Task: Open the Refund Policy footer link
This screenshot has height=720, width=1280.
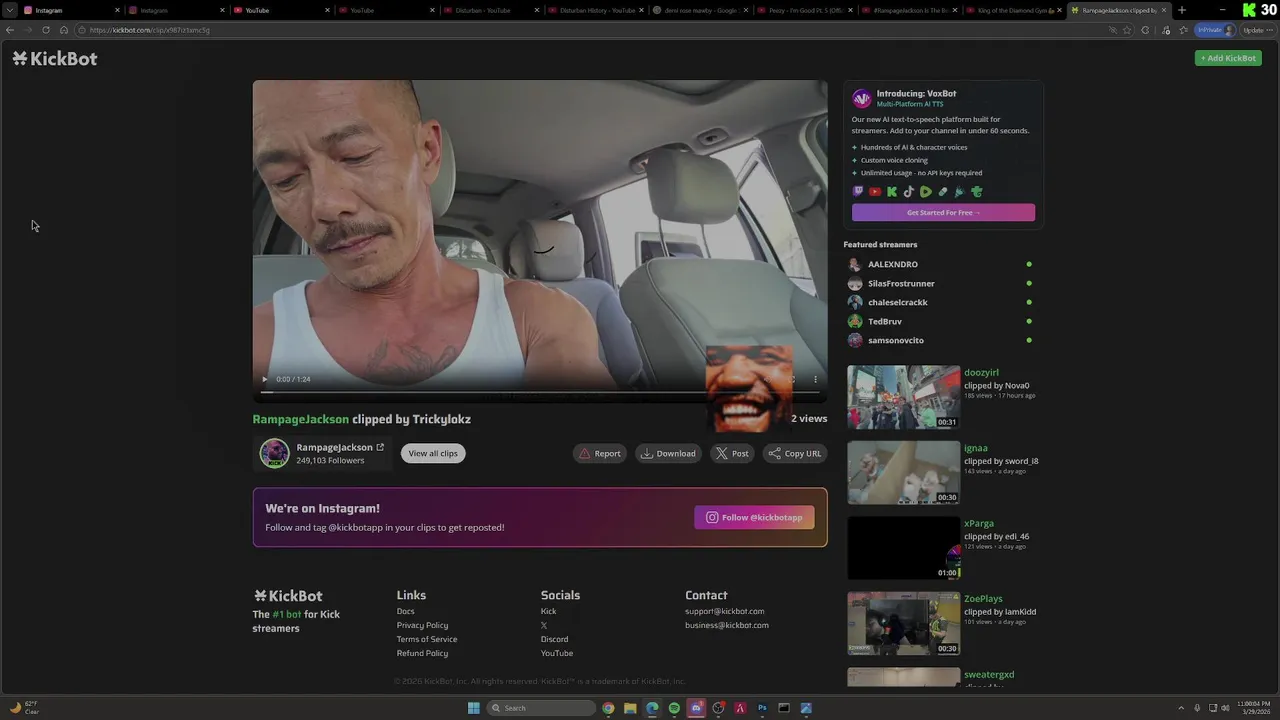Action: (x=422, y=653)
